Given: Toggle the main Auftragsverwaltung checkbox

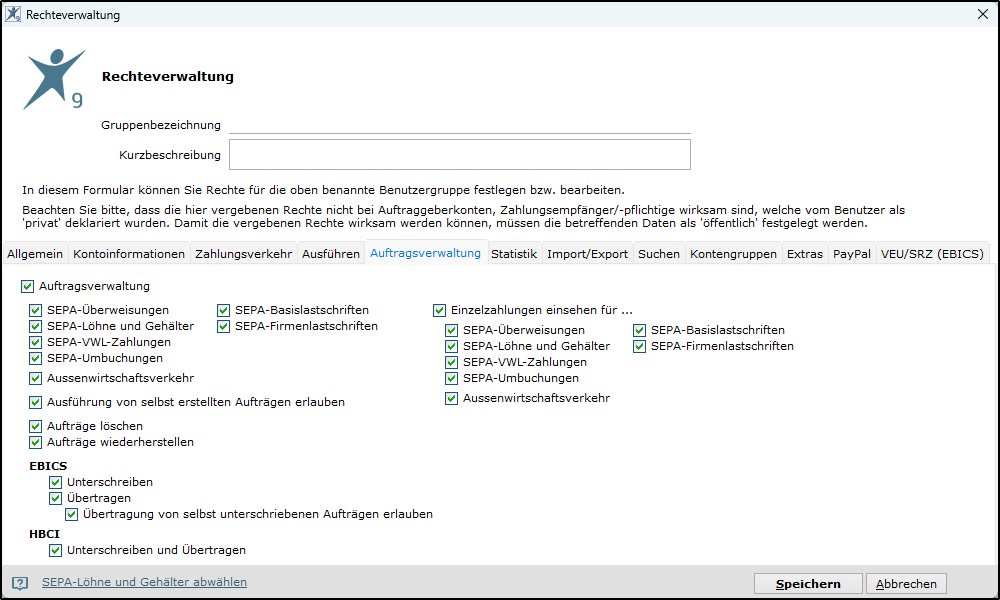Looking at the screenshot, I should 27,286.
